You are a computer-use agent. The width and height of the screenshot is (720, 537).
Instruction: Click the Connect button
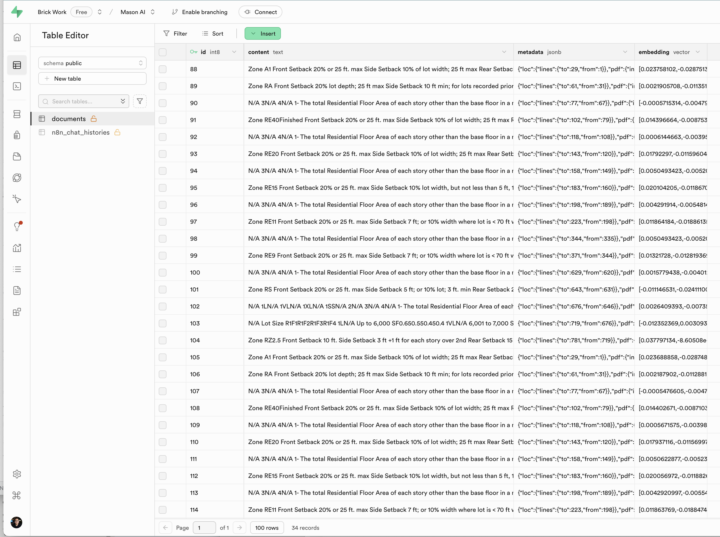click(260, 12)
